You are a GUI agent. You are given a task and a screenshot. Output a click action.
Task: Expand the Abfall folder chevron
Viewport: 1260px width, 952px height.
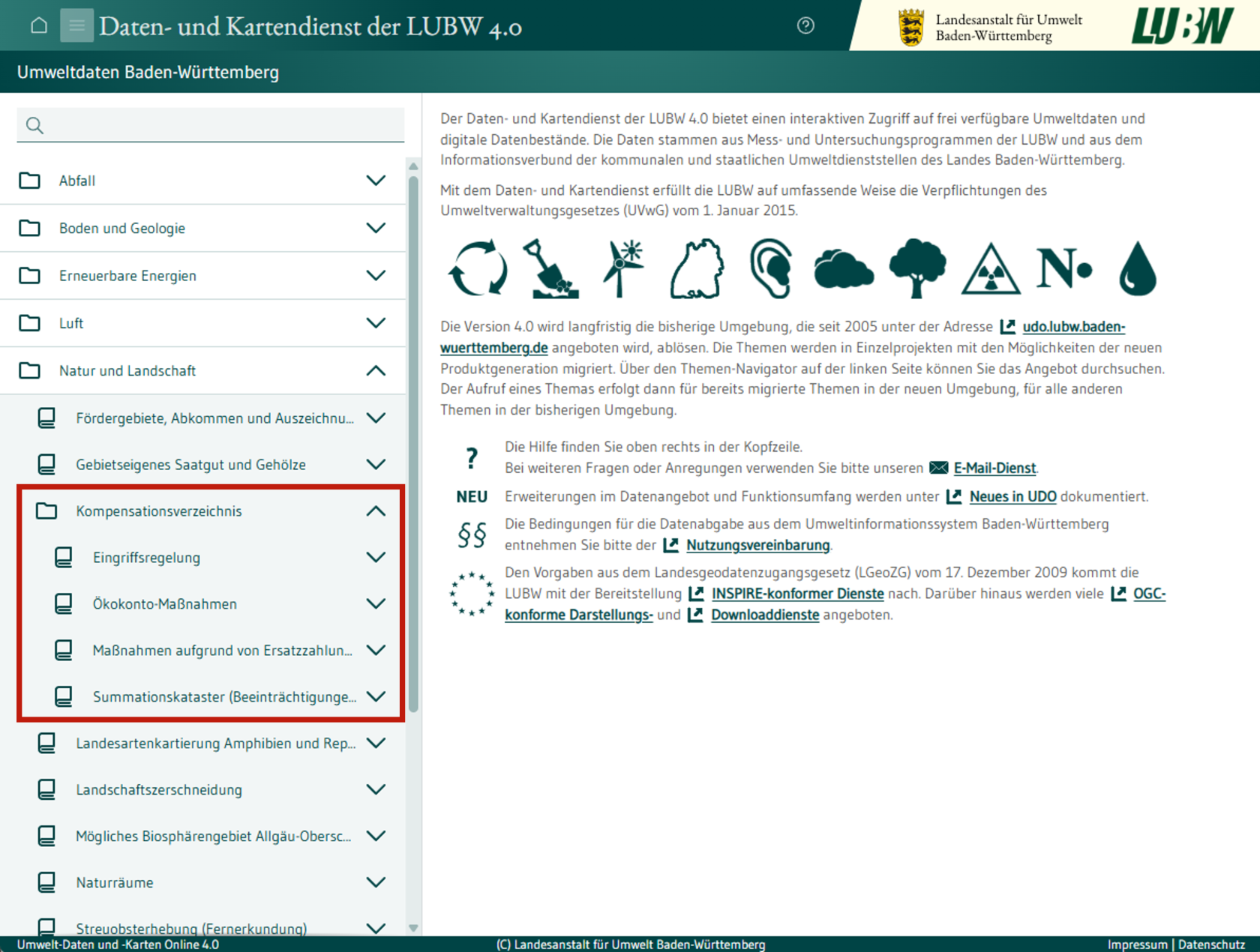[x=376, y=181]
